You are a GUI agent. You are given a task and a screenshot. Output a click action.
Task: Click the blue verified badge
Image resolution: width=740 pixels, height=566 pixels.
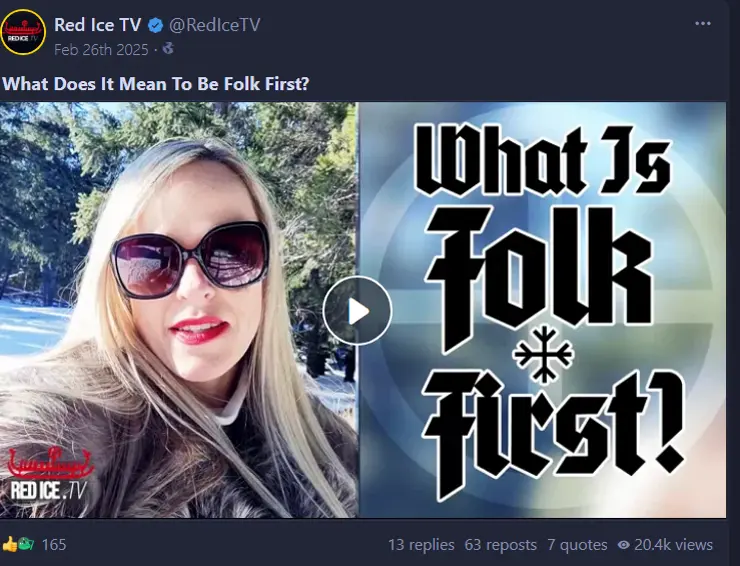tap(155, 25)
